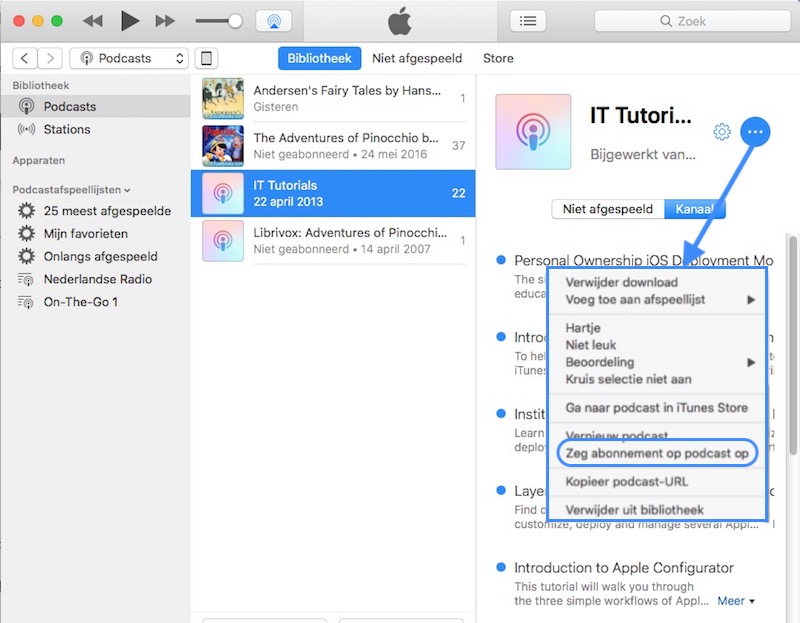Screen dimensions: 800x623
Task: Open the Podcasts media type dropdown
Action: tap(129, 58)
